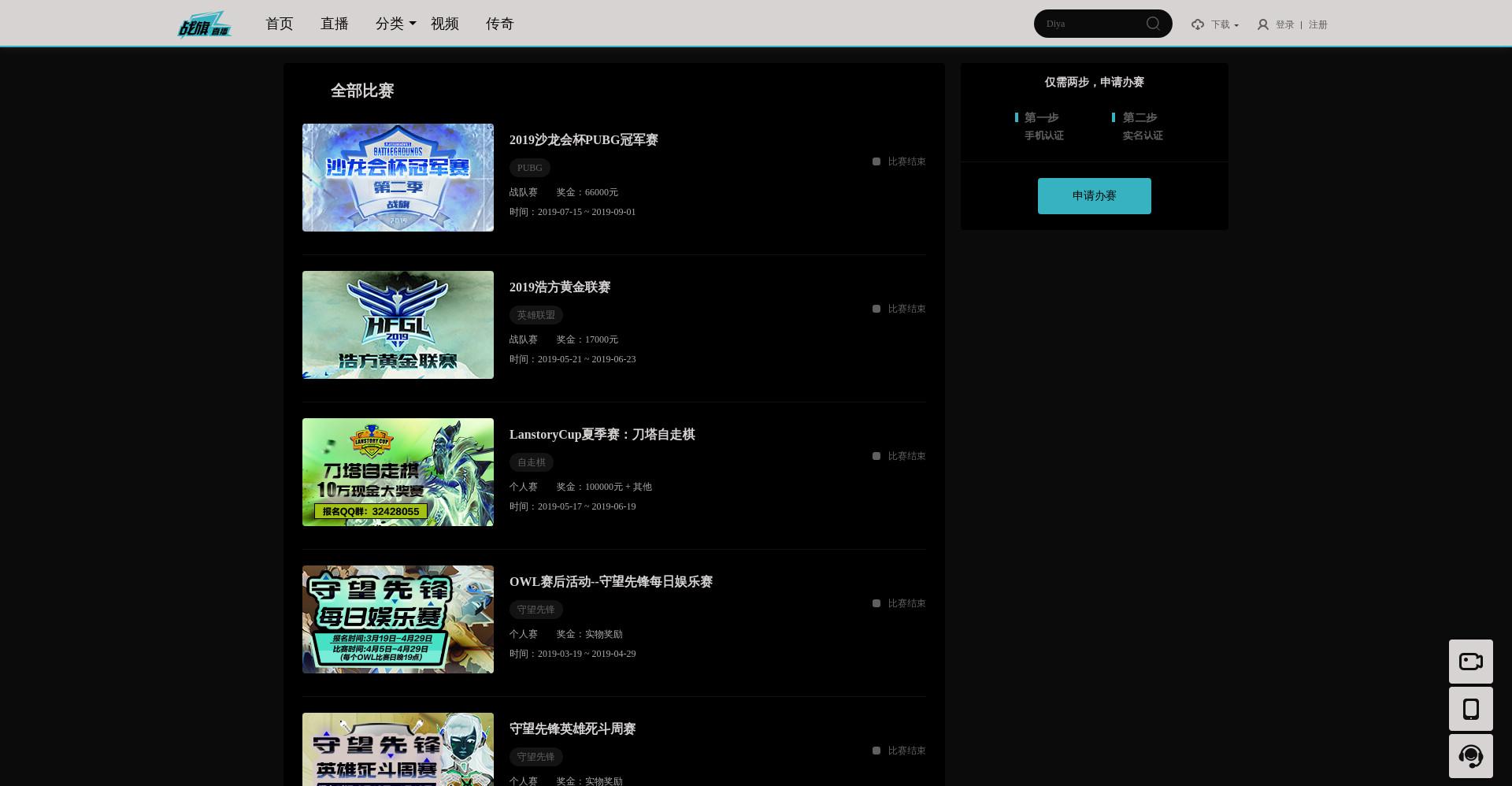1512x786 pixels.
Task: Click 比赛结束 status for OWL赛后活动
Action: (899, 603)
